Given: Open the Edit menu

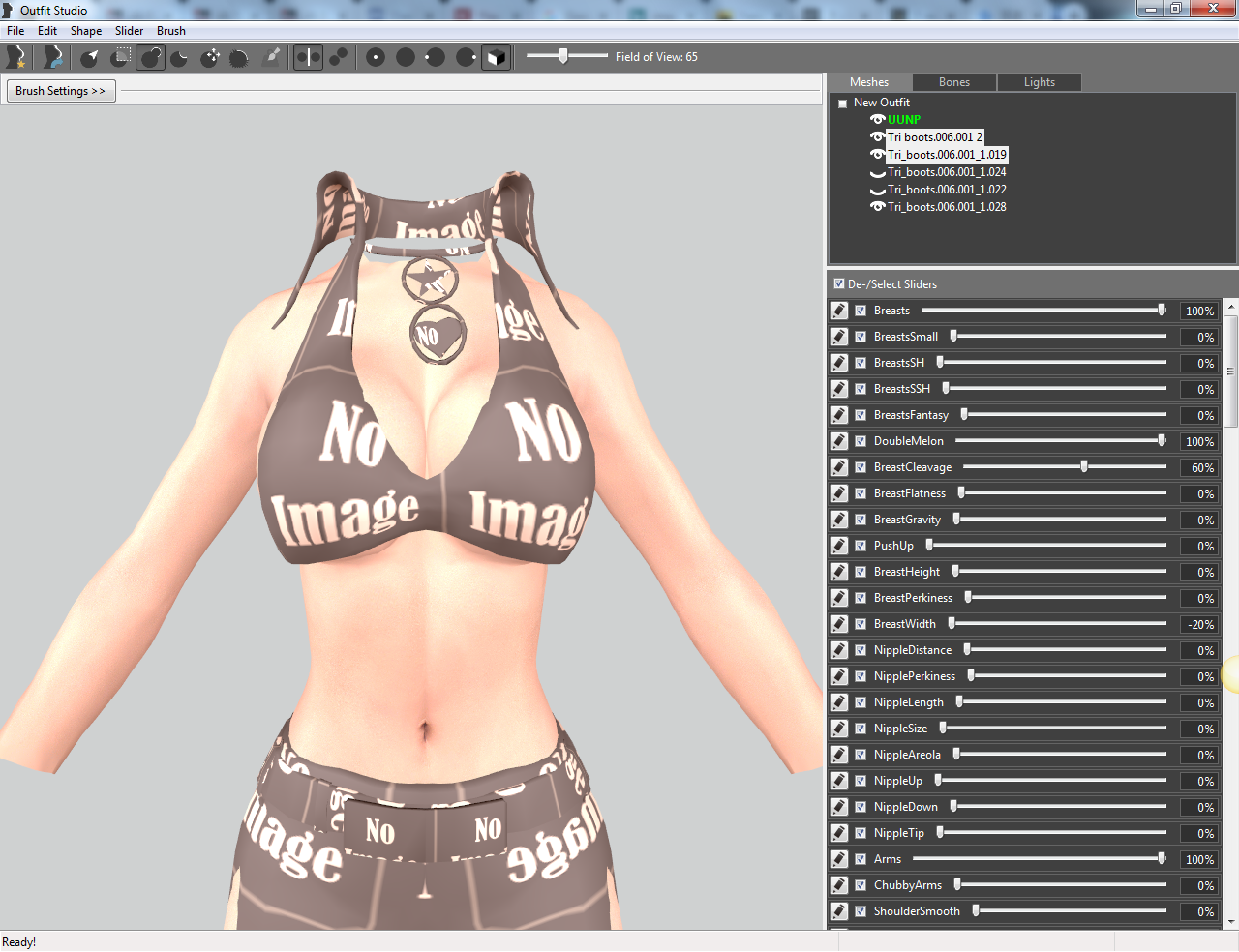Looking at the screenshot, I should (x=47, y=31).
